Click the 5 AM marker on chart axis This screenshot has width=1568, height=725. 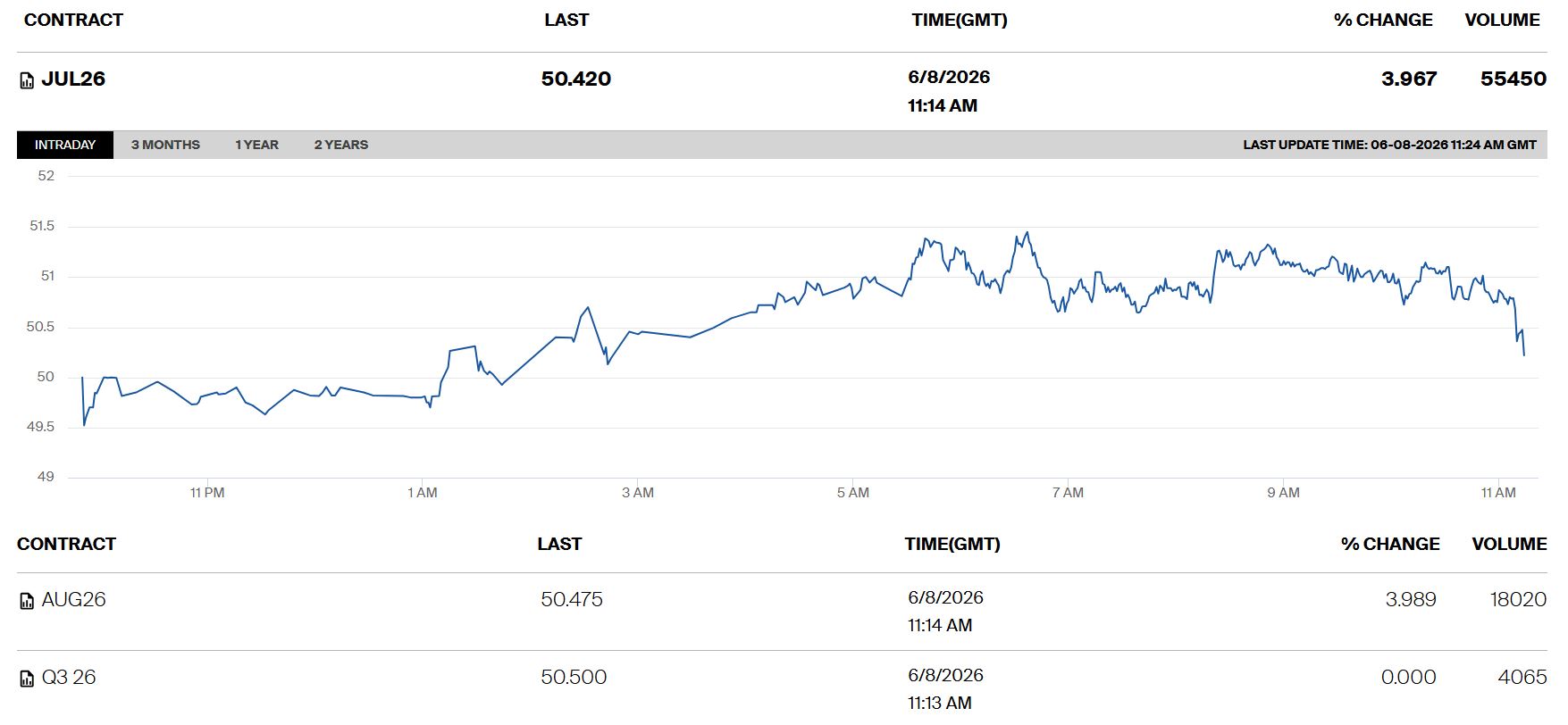[x=853, y=493]
